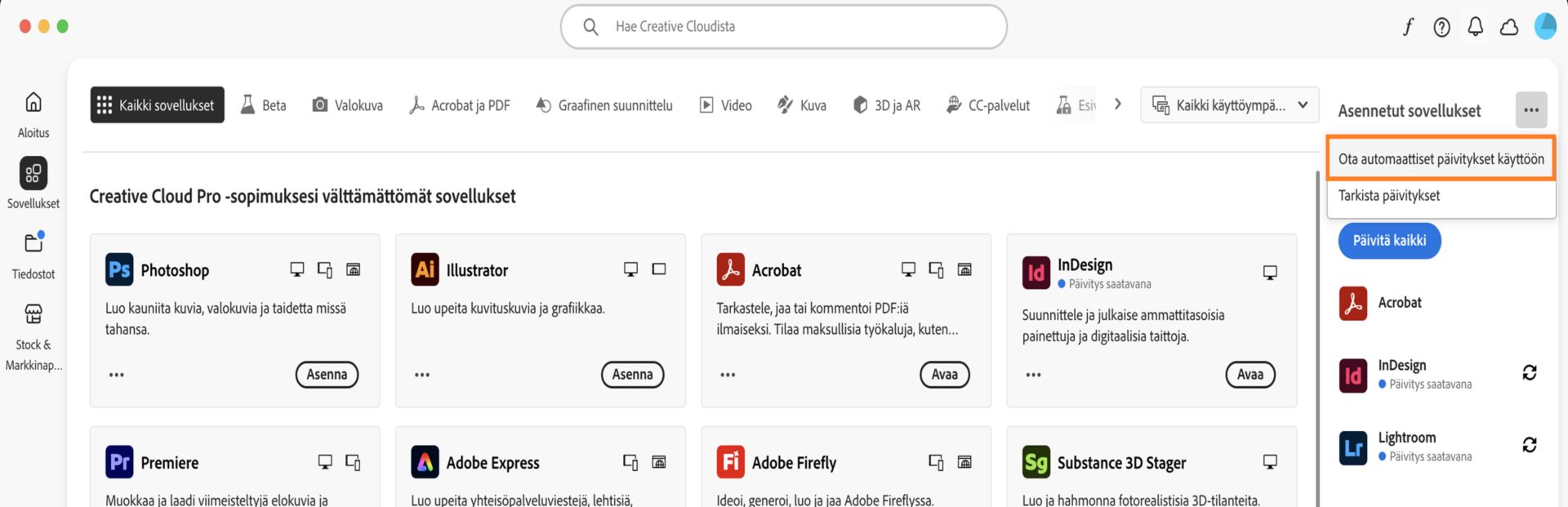Click Photoshop web platform icon
1568x507 pixels.
pyautogui.click(x=353, y=269)
